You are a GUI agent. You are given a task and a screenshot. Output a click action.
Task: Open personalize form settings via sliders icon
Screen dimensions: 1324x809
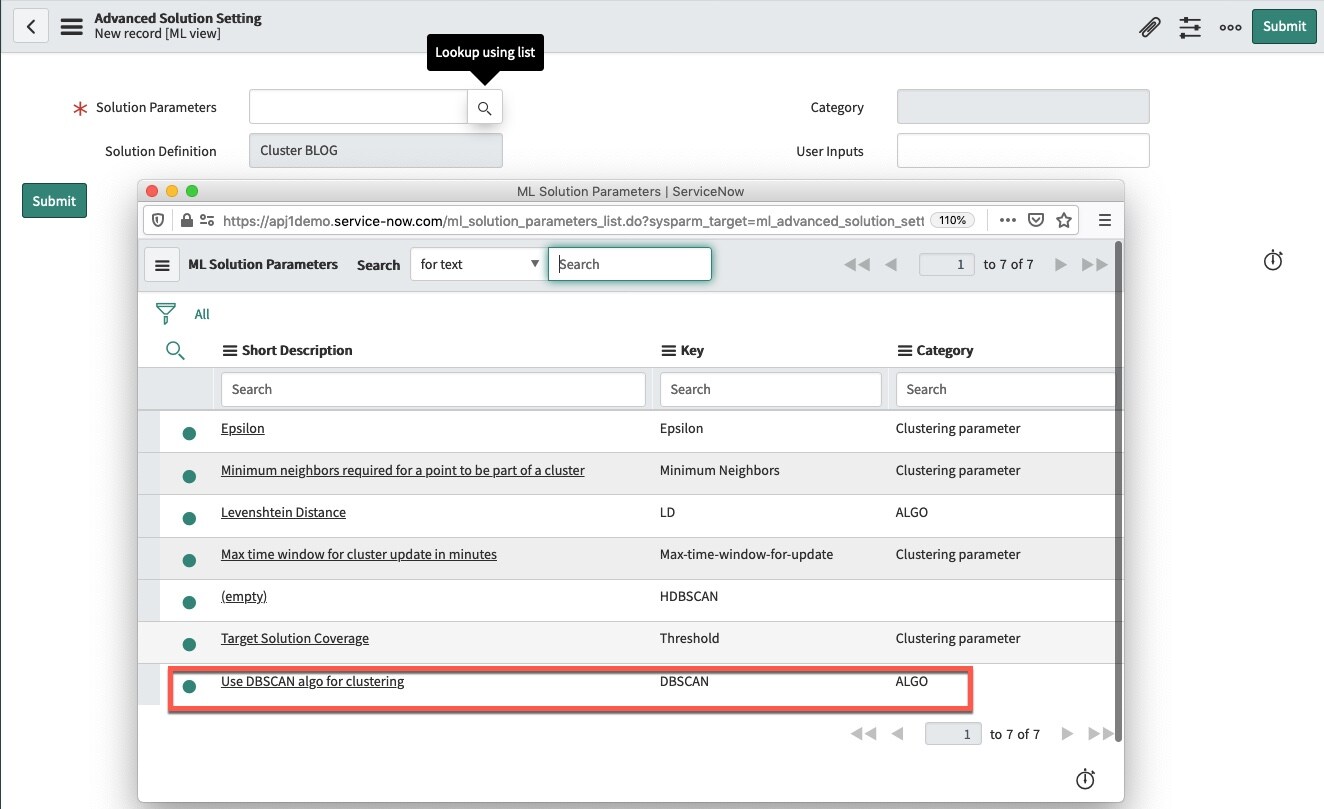coord(1189,27)
